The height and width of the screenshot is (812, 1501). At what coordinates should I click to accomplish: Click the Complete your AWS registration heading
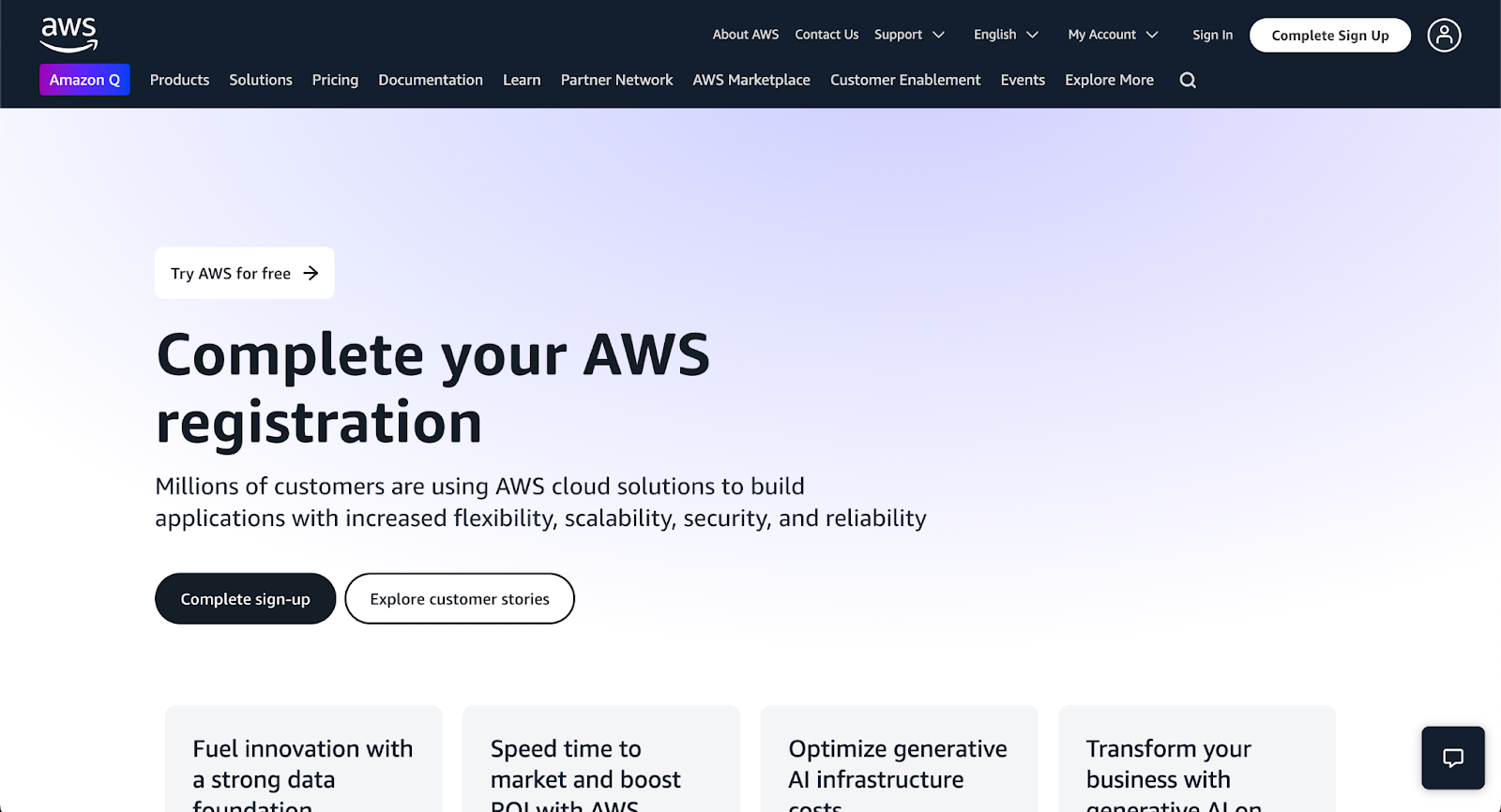(433, 388)
